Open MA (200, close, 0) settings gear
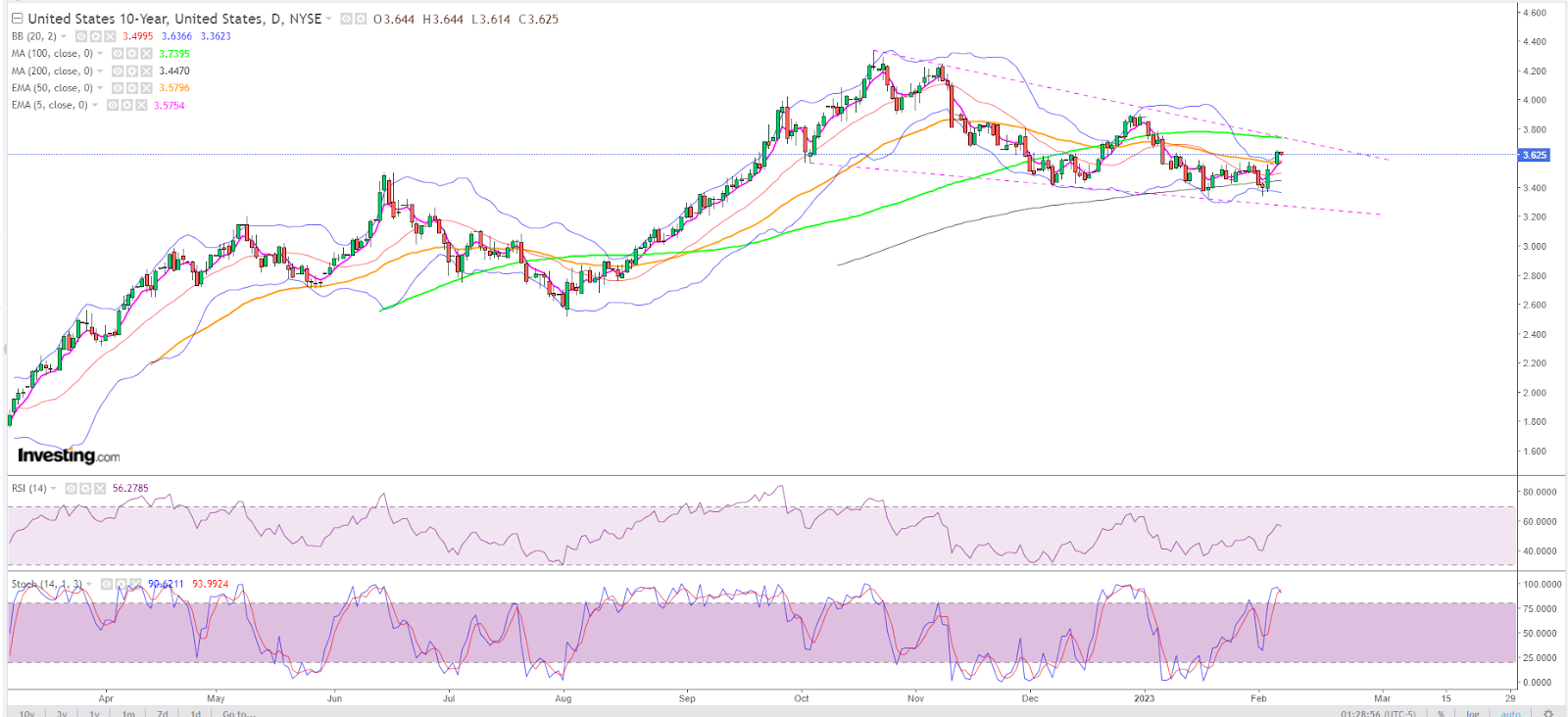 132,71
